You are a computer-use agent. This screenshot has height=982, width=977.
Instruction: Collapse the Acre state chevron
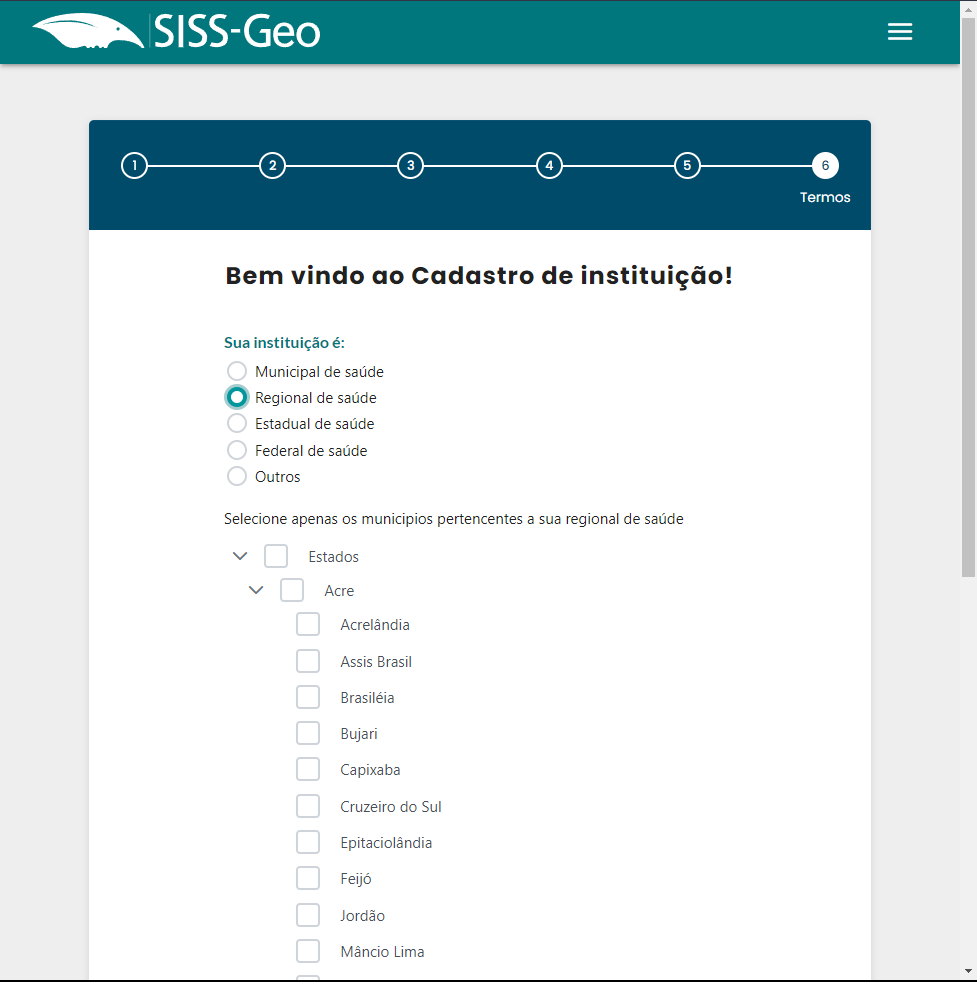click(256, 590)
